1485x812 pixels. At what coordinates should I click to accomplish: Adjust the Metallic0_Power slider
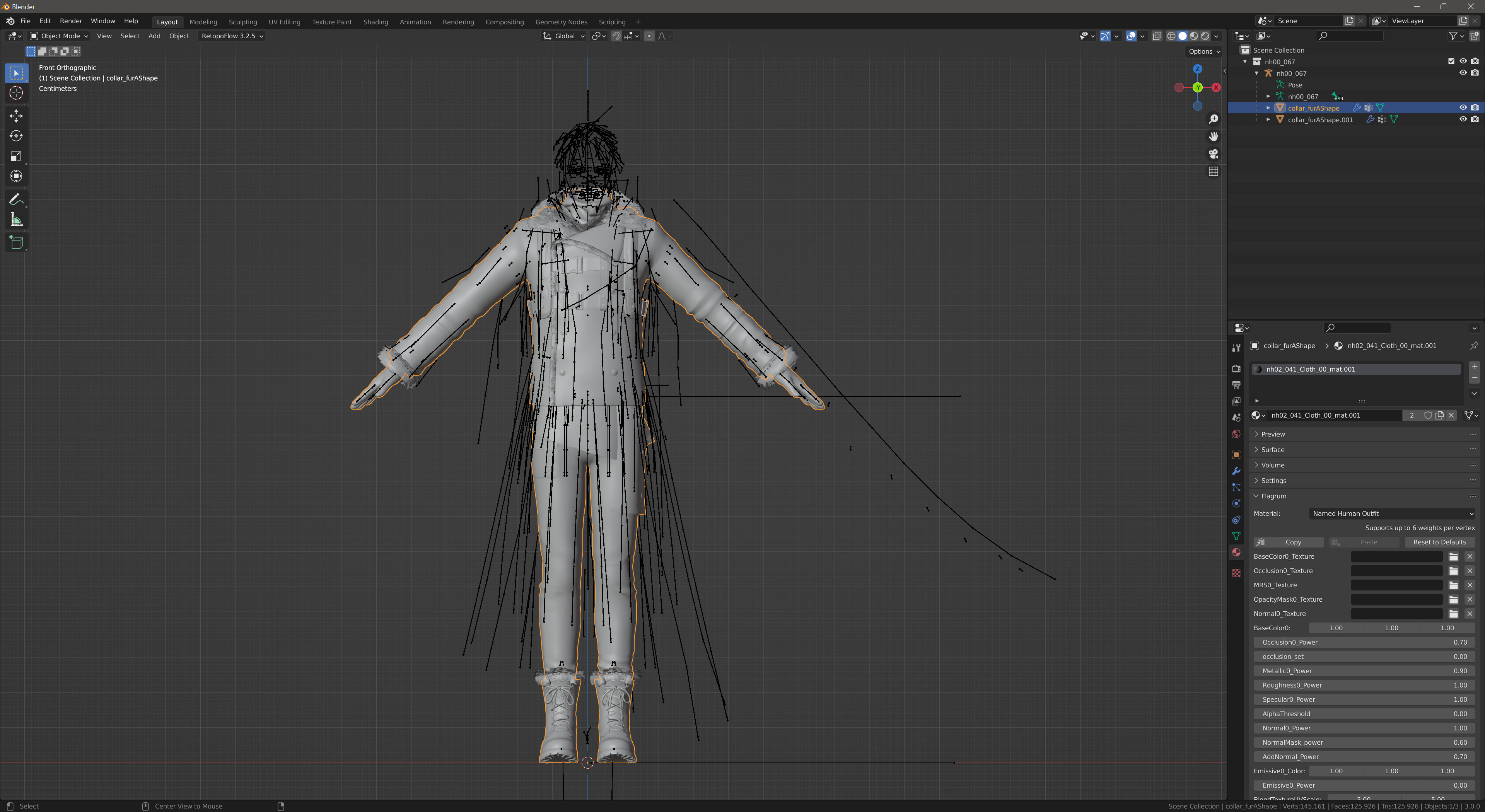[1363, 671]
